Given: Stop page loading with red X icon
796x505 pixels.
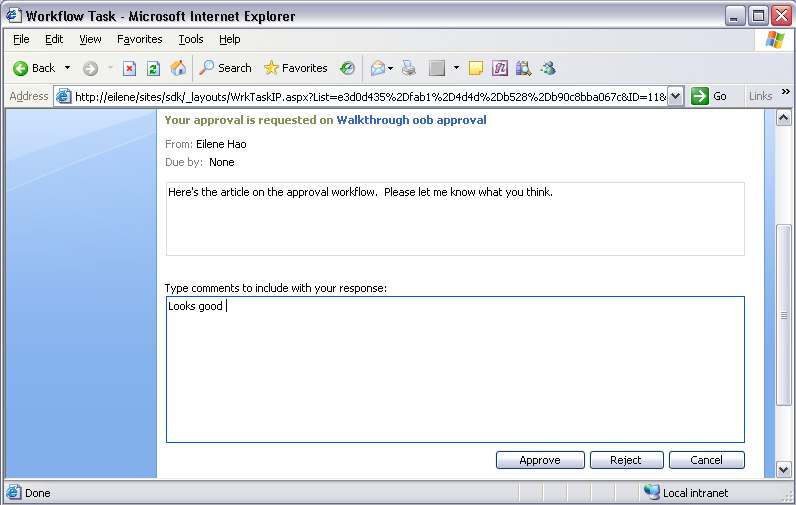Looking at the screenshot, I should 129,68.
